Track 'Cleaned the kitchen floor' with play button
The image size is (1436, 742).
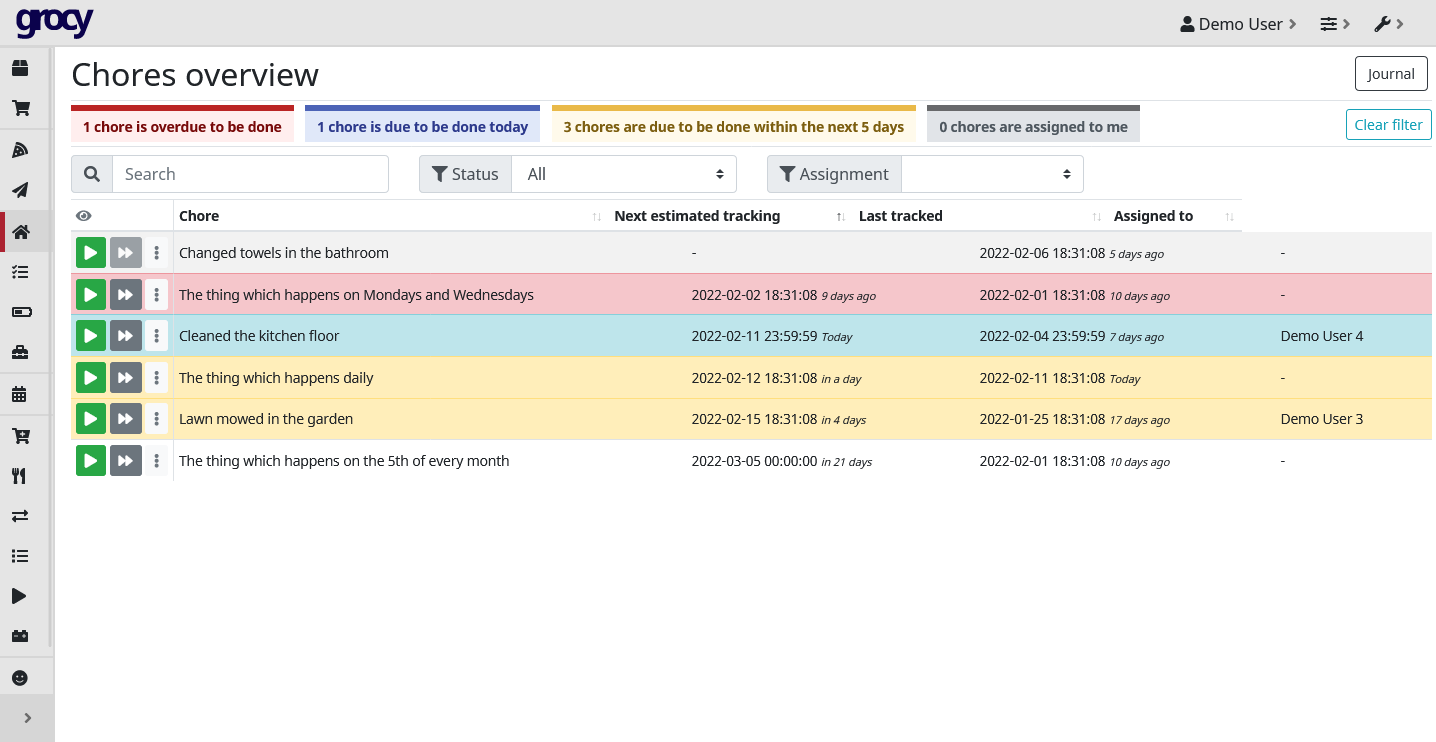pyautogui.click(x=91, y=336)
